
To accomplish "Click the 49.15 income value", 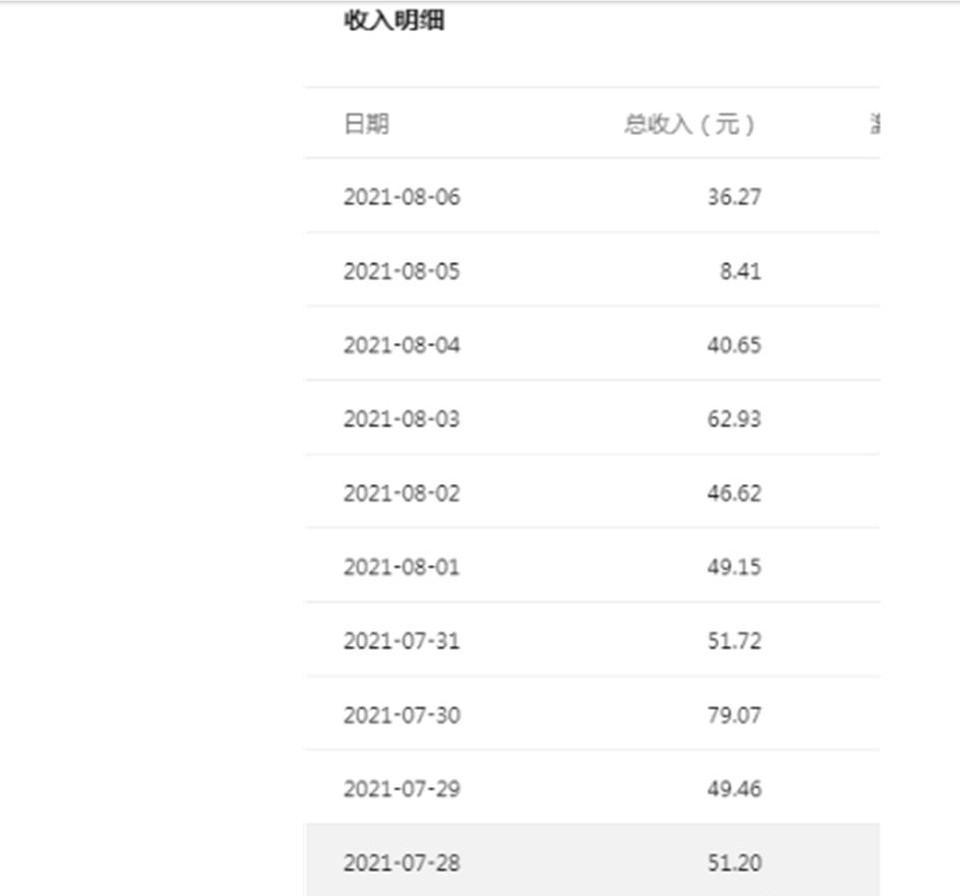I will [734, 567].
